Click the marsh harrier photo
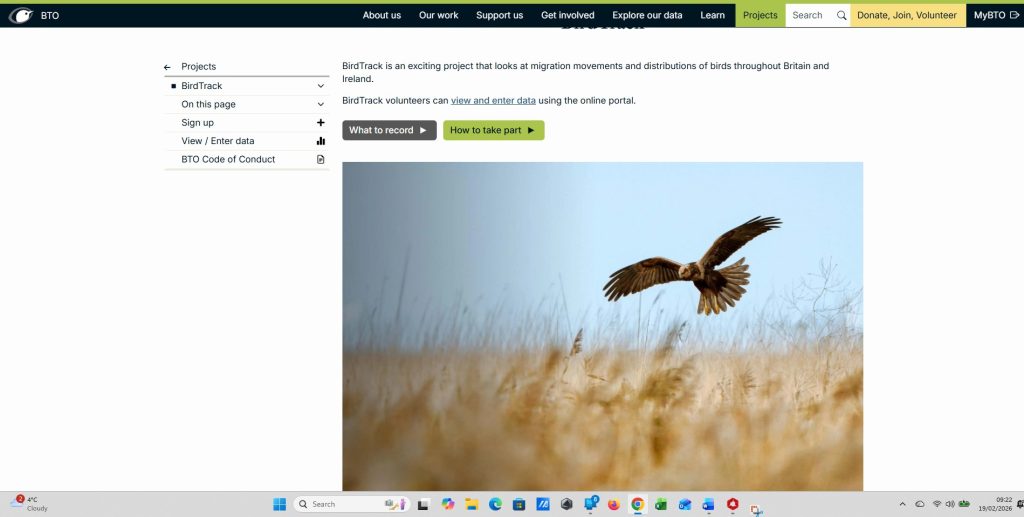The width and height of the screenshot is (1024, 517). pos(602,326)
